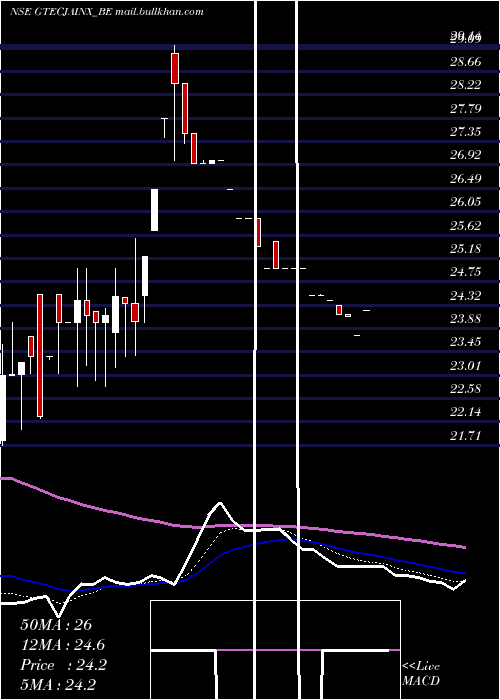This screenshot has width=500, height=700.
Task: Click the large white candlestick below 26.49 line
Action: pyautogui.click(x=154, y=210)
